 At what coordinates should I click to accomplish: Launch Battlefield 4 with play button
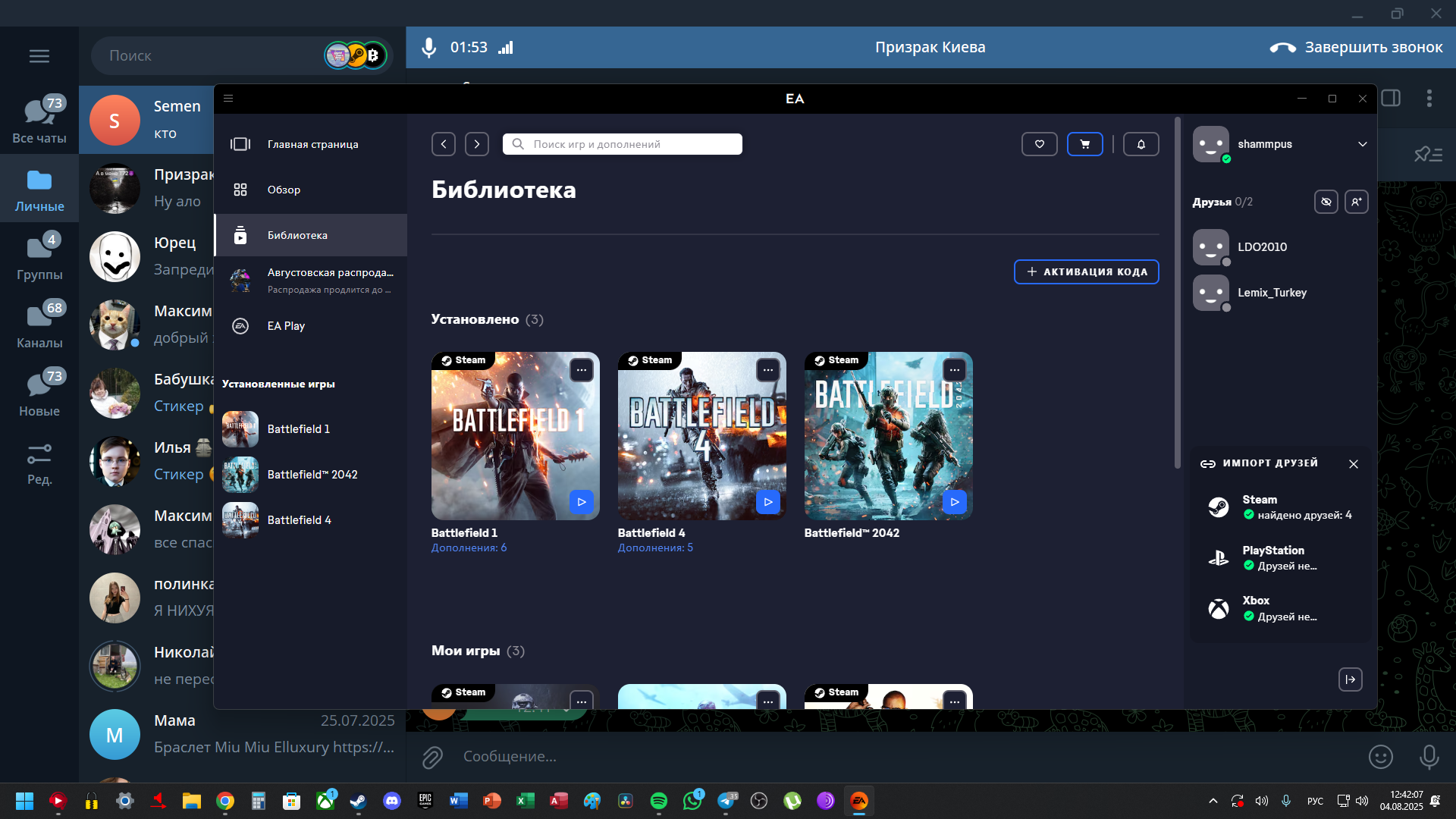(768, 502)
